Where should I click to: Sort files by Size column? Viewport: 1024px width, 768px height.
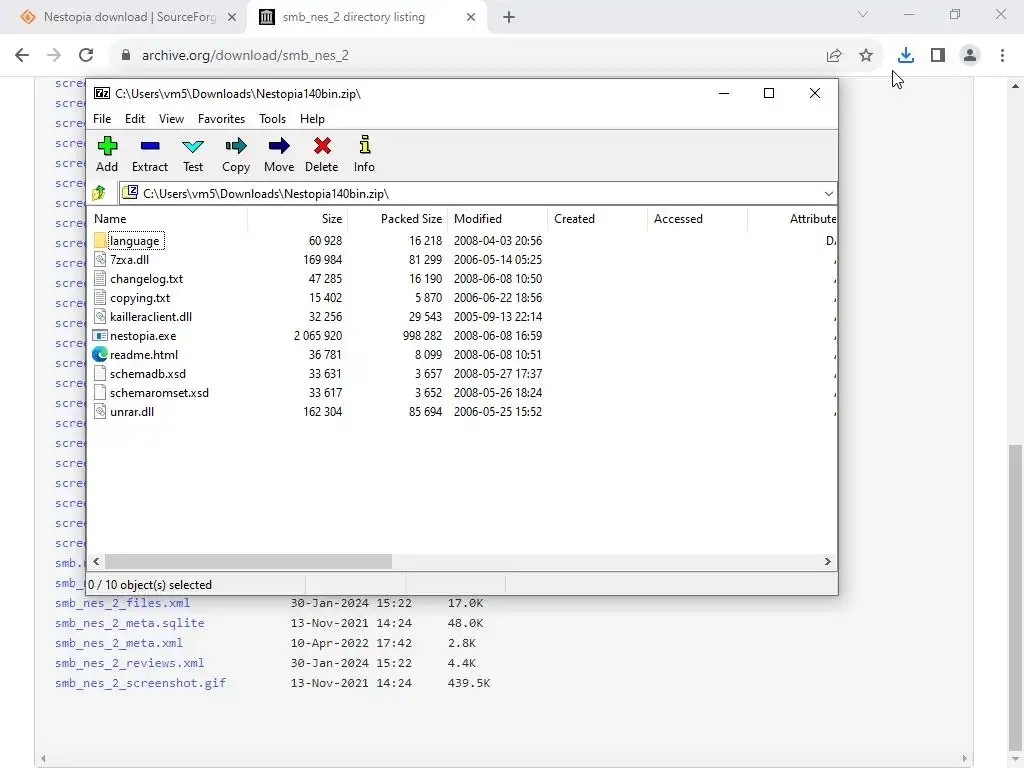[x=298, y=219]
